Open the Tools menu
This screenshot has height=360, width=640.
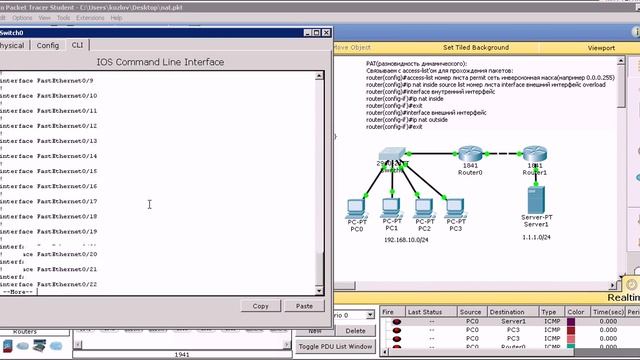[x=63, y=18]
